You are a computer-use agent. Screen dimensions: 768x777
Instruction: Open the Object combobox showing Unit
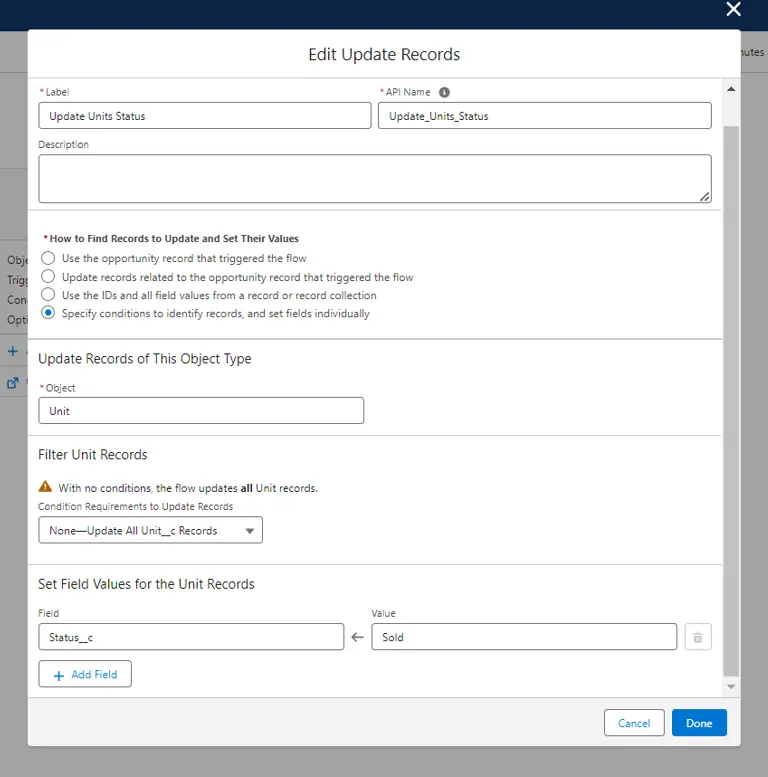pyautogui.click(x=200, y=411)
